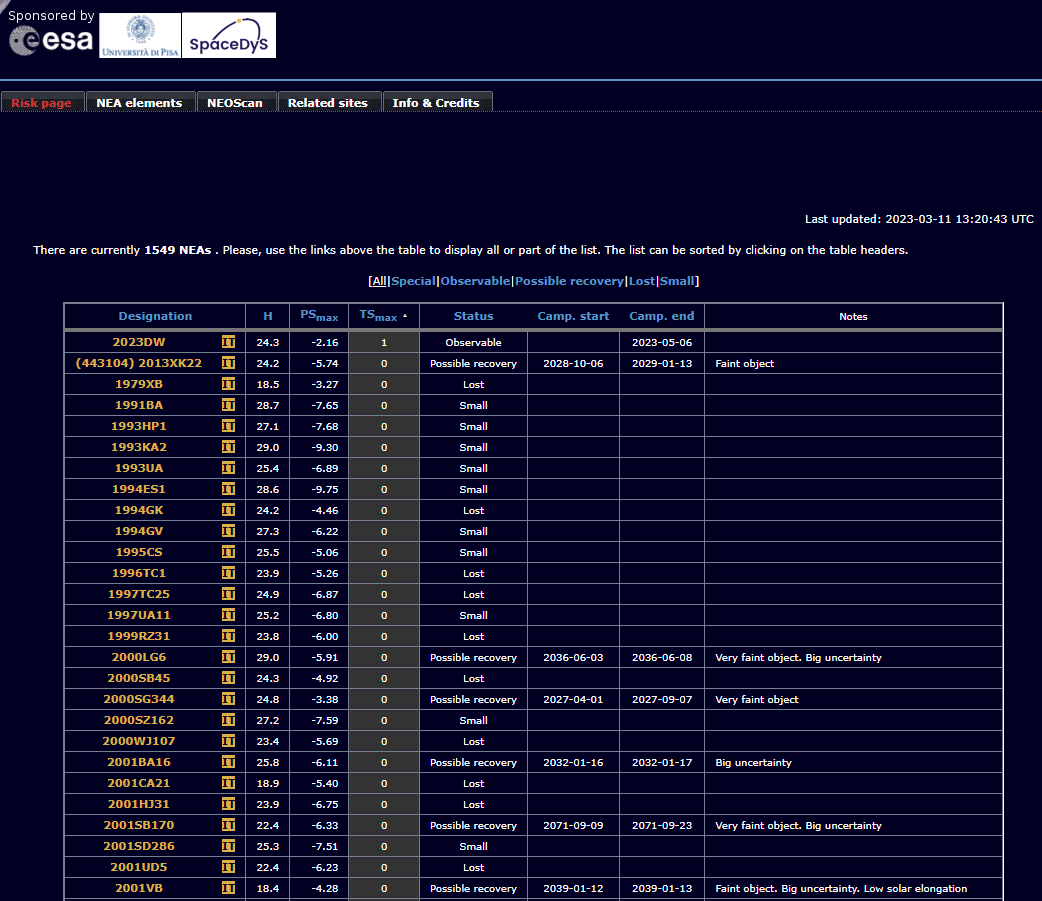1042x901 pixels.
Task: Show All objects filter link
Action: 379,281
